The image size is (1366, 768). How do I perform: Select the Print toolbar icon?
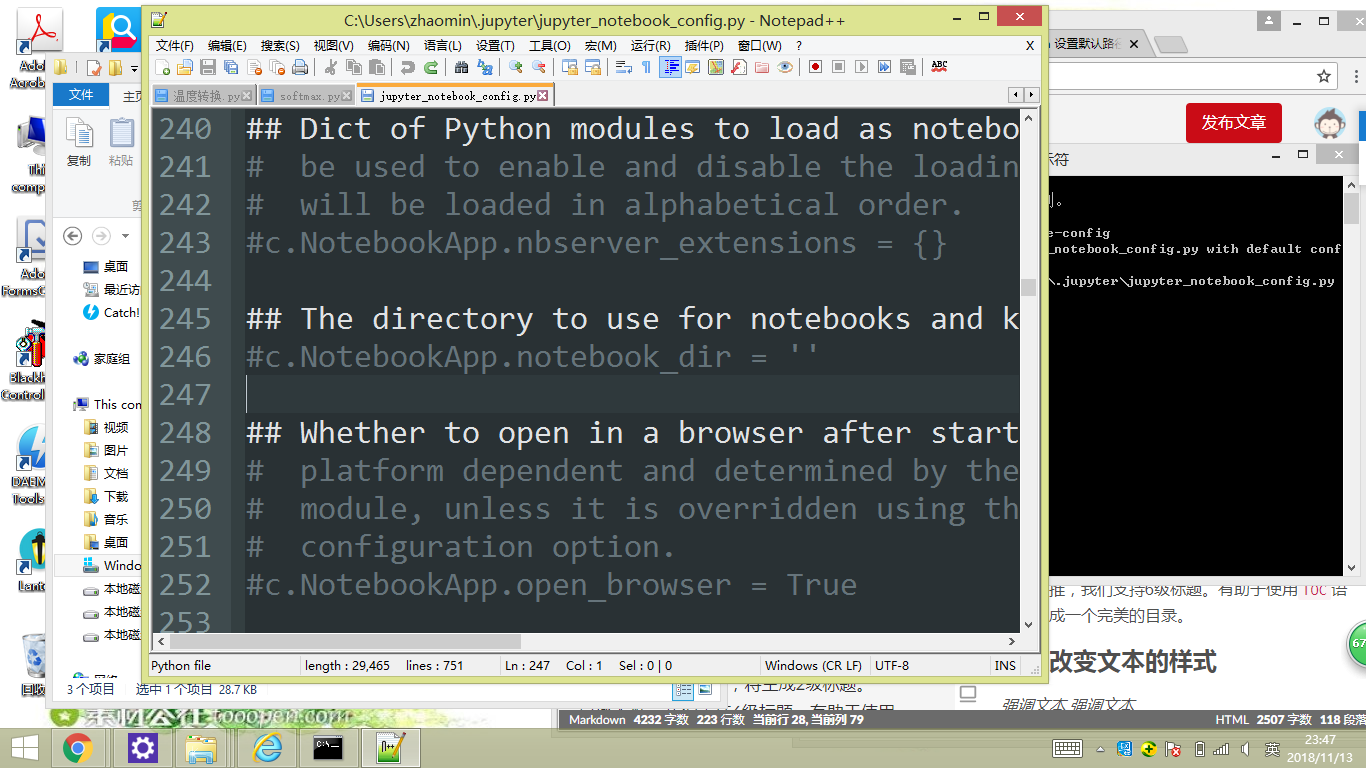click(x=298, y=67)
